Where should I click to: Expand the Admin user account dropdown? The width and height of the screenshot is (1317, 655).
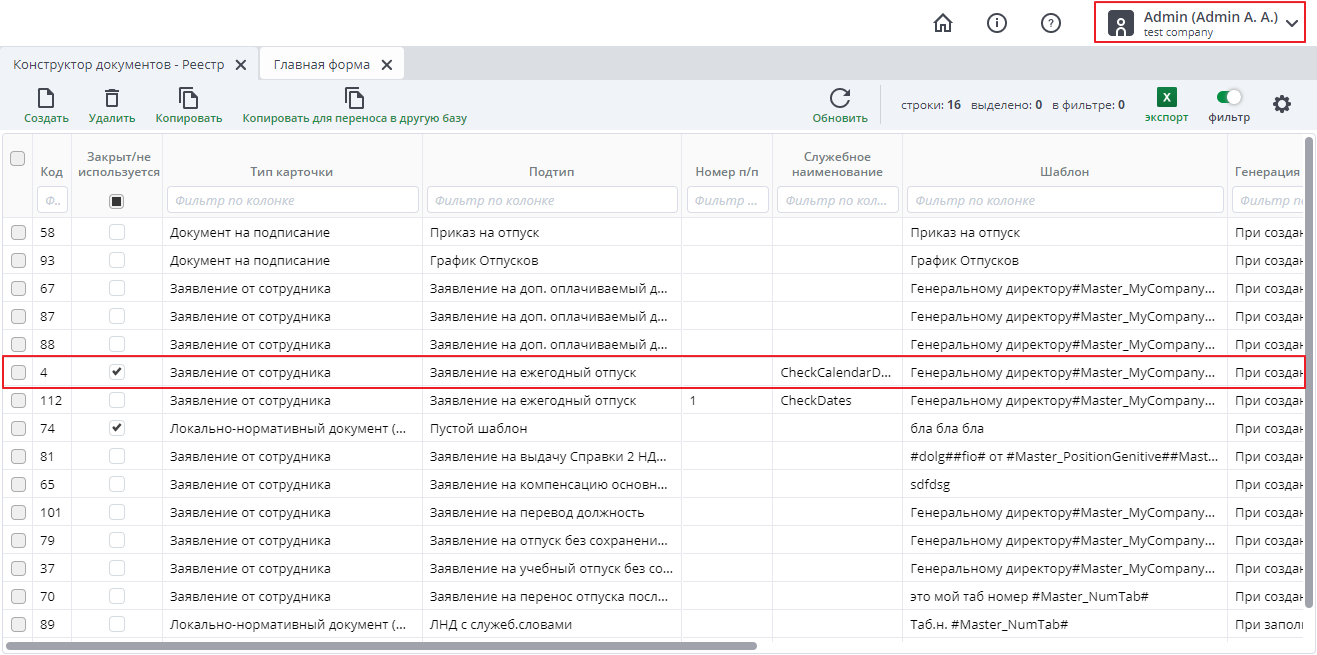pos(1293,24)
